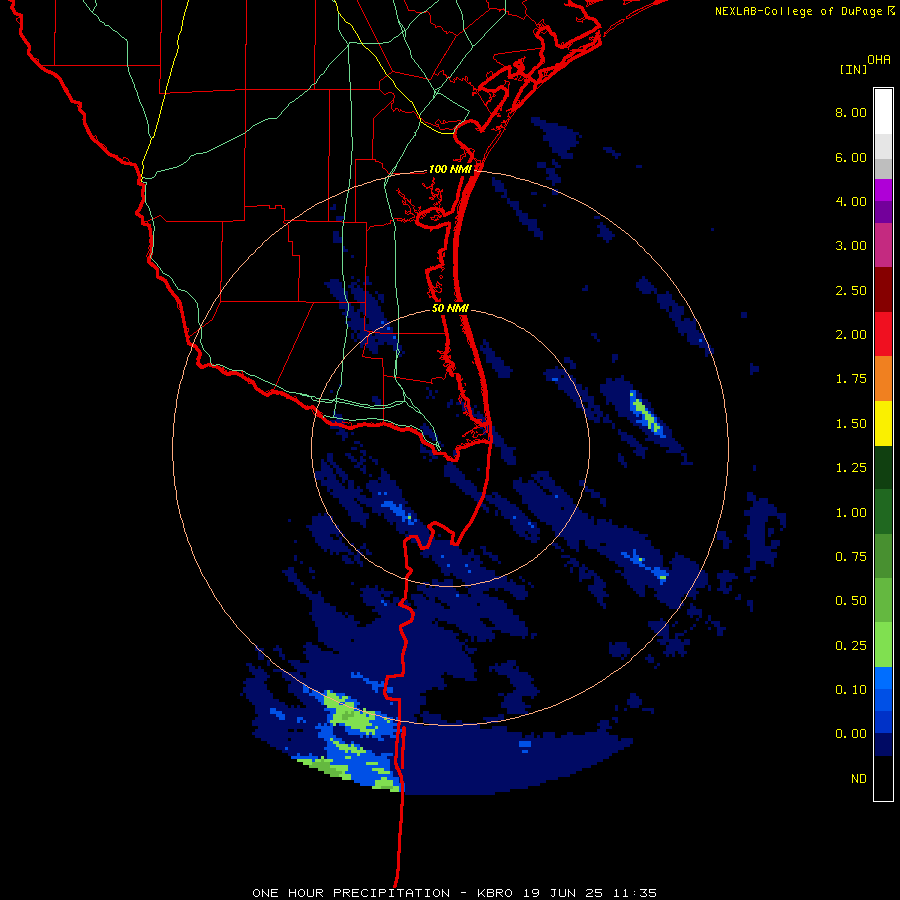Pick the black ND swatch at the legend bottom
The height and width of the screenshot is (900, 900).
[883, 778]
